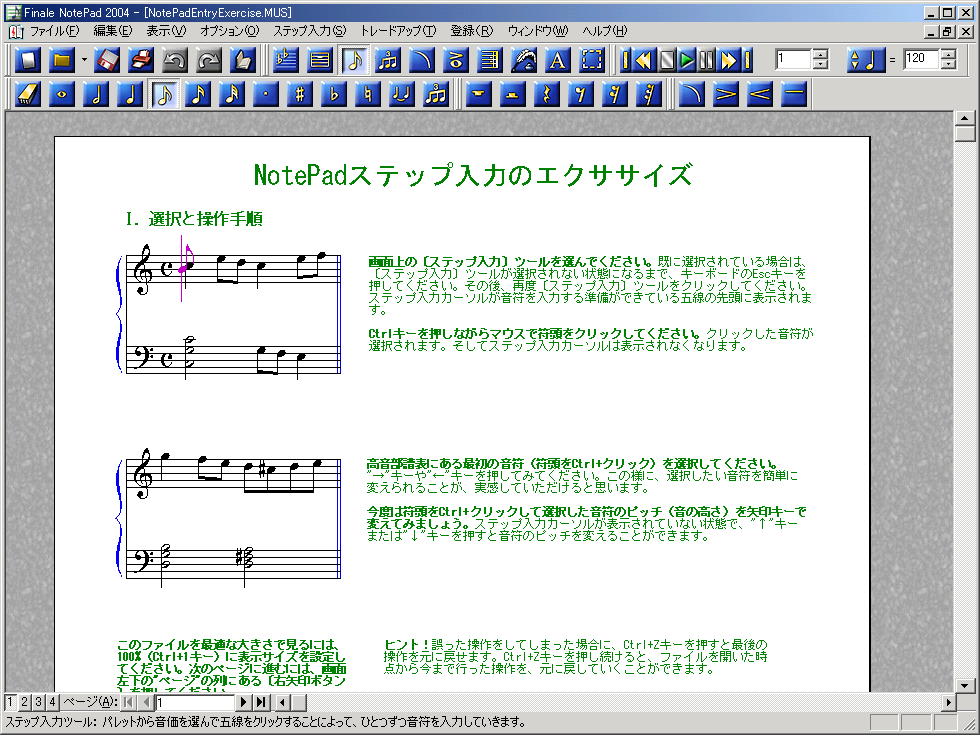Click the green Play button
Screen dimensions: 980x735
tap(687, 60)
